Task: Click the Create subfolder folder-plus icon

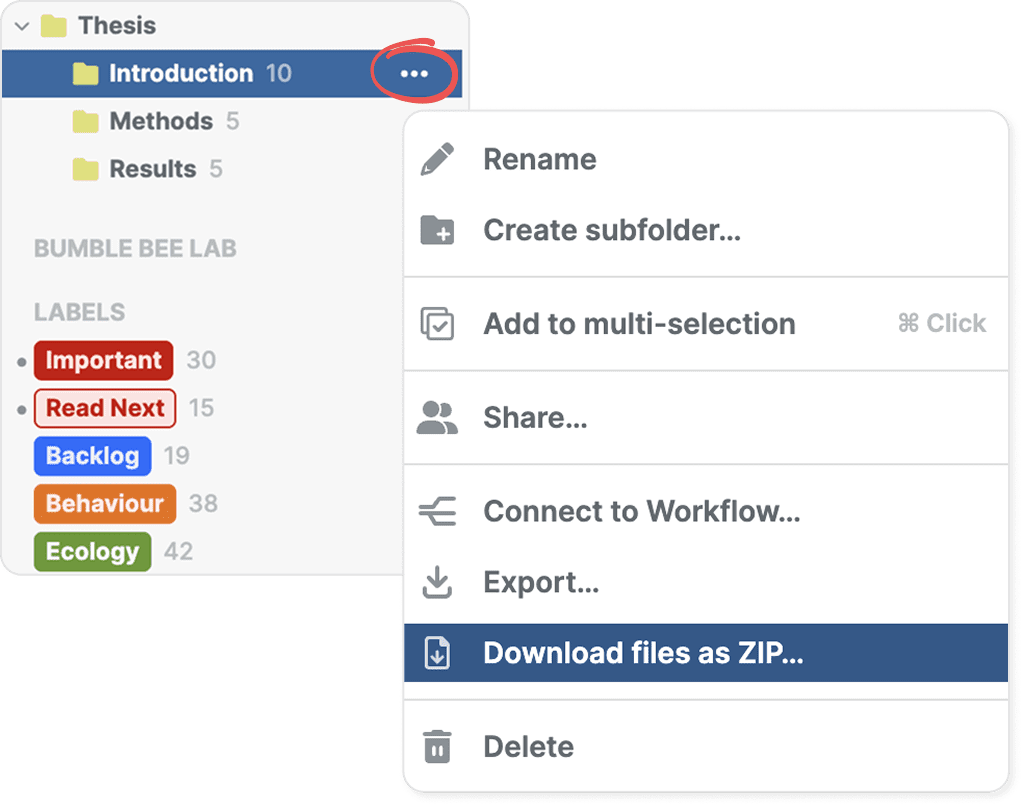Action: (437, 231)
